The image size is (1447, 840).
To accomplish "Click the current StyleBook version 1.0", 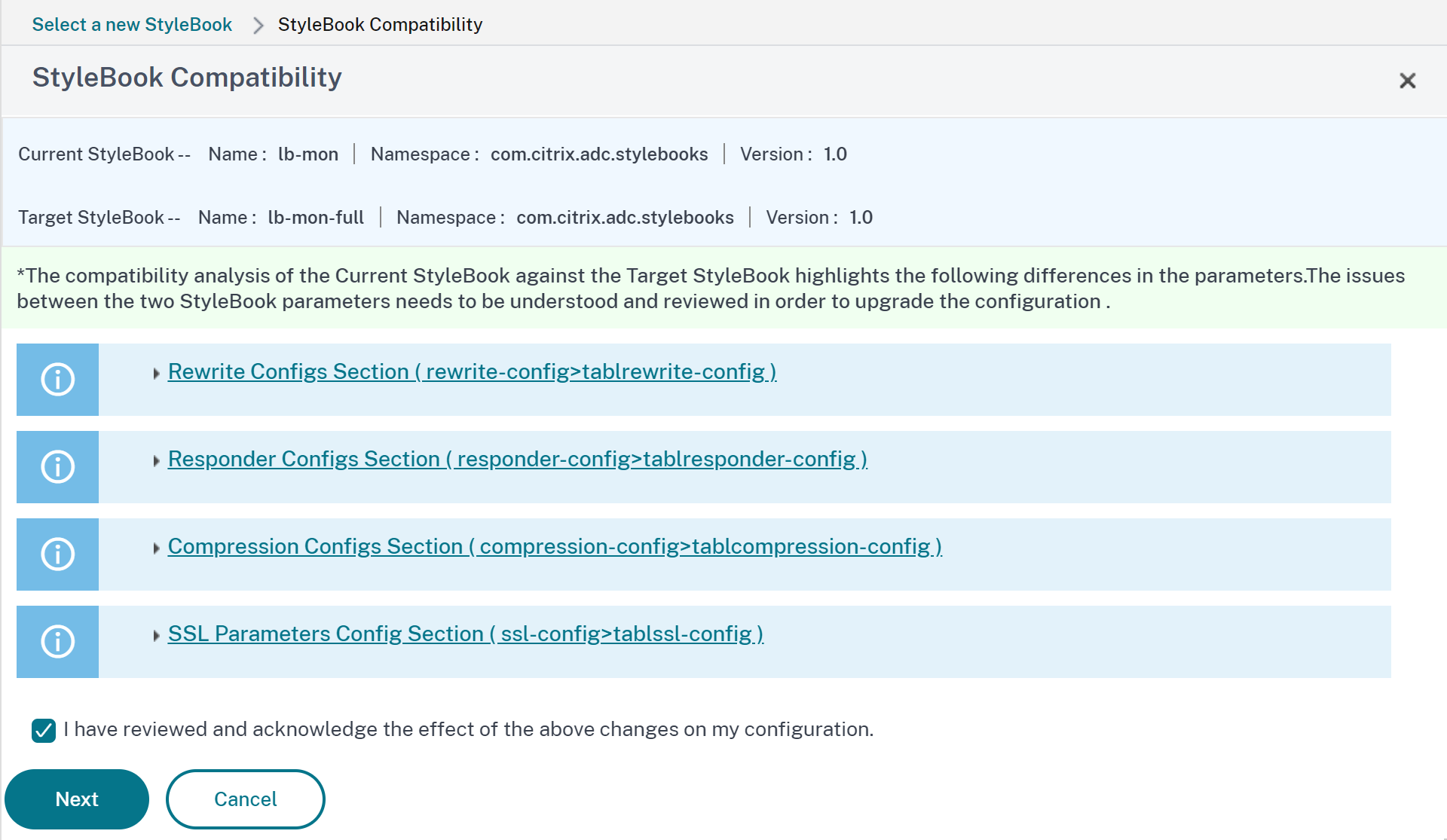I will pos(835,154).
